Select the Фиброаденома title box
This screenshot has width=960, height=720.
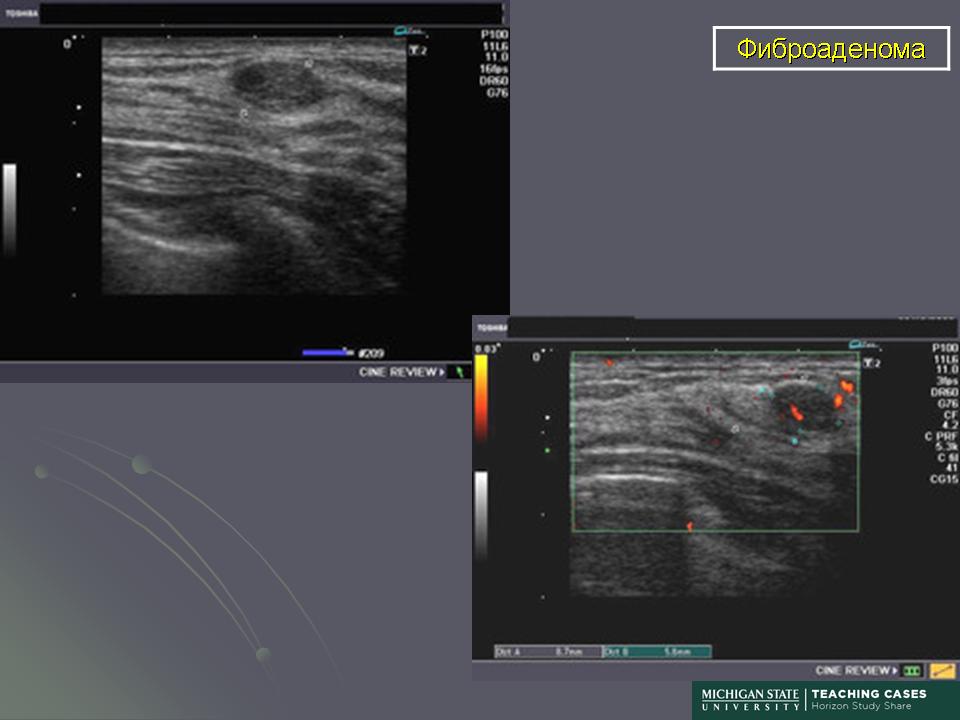[x=831, y=48]
